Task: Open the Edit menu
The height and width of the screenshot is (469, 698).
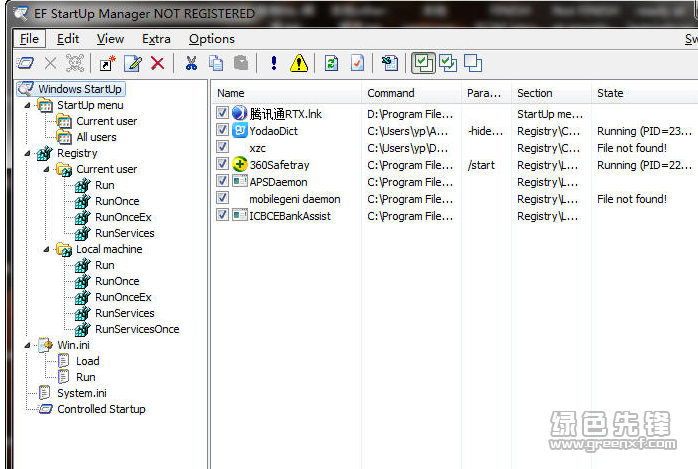Action: tap(68, 39)
